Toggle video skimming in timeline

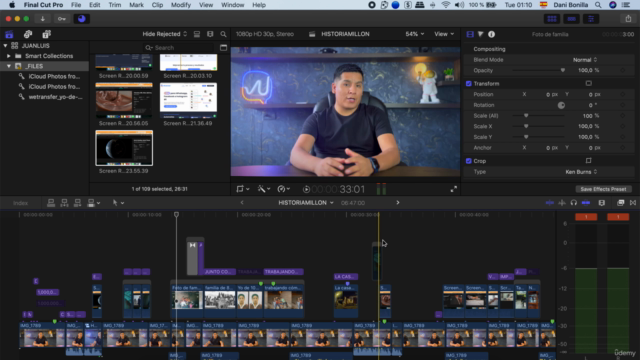pyautogui.click(x=550, y=203)
